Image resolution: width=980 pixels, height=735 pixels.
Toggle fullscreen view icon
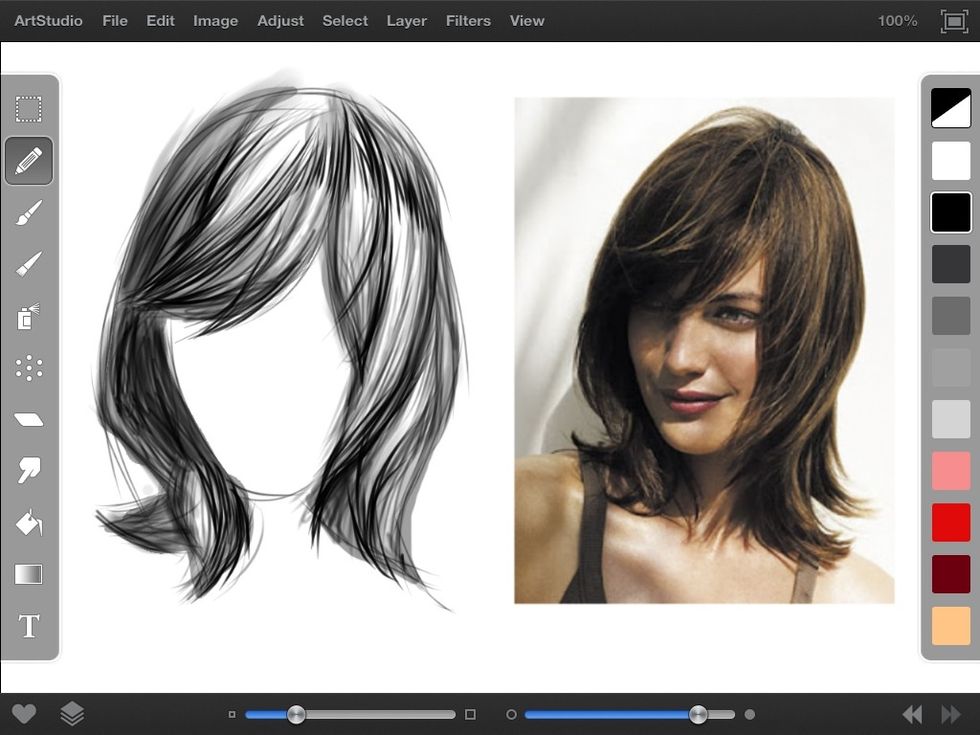click(954, 21)
